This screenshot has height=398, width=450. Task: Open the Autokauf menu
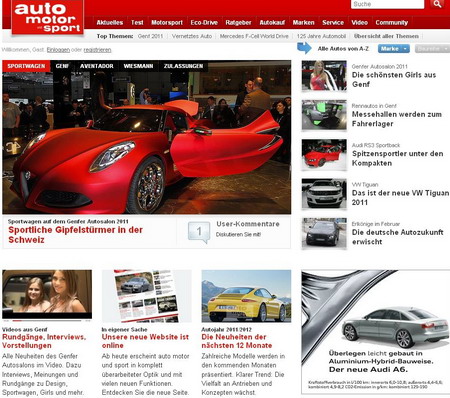pos(272,23)
